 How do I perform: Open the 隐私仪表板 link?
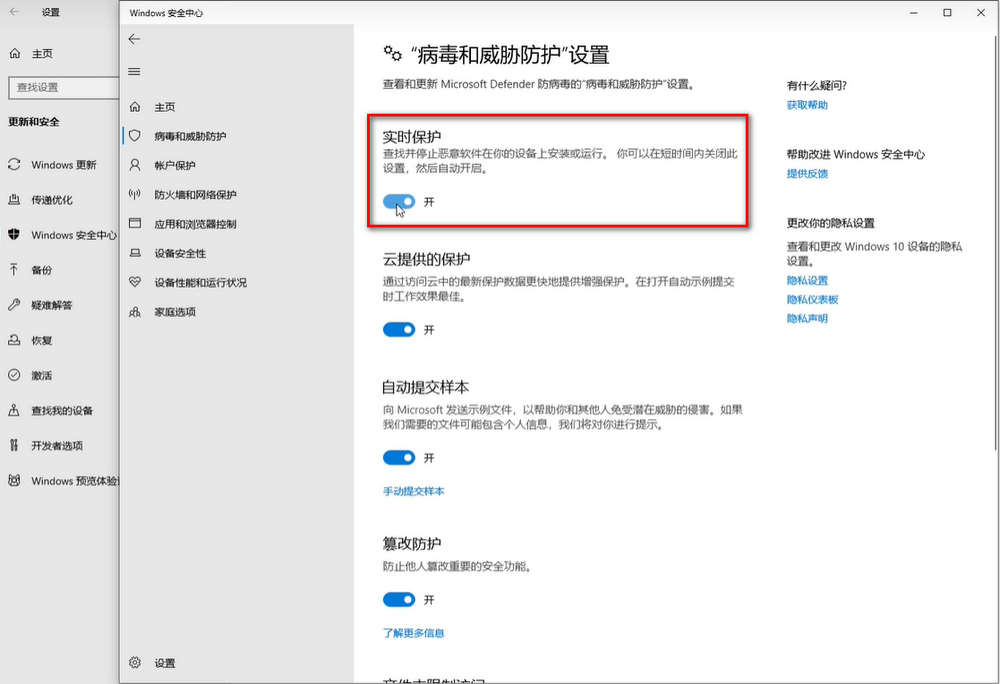pyautogui.click(x=812, y=300)
